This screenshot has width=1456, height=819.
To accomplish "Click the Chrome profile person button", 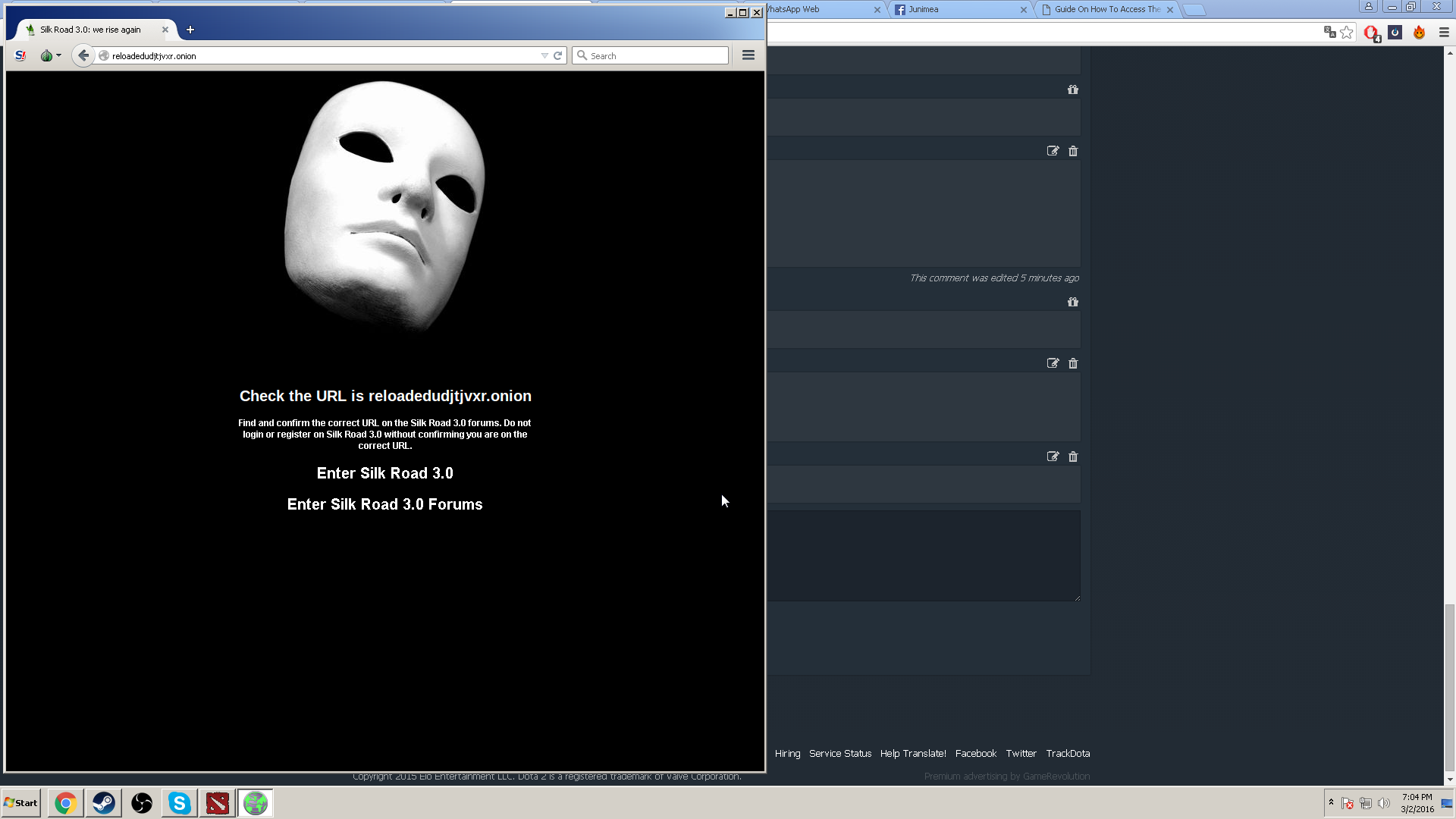I will pyautogui.click(x=1369, y=7).
